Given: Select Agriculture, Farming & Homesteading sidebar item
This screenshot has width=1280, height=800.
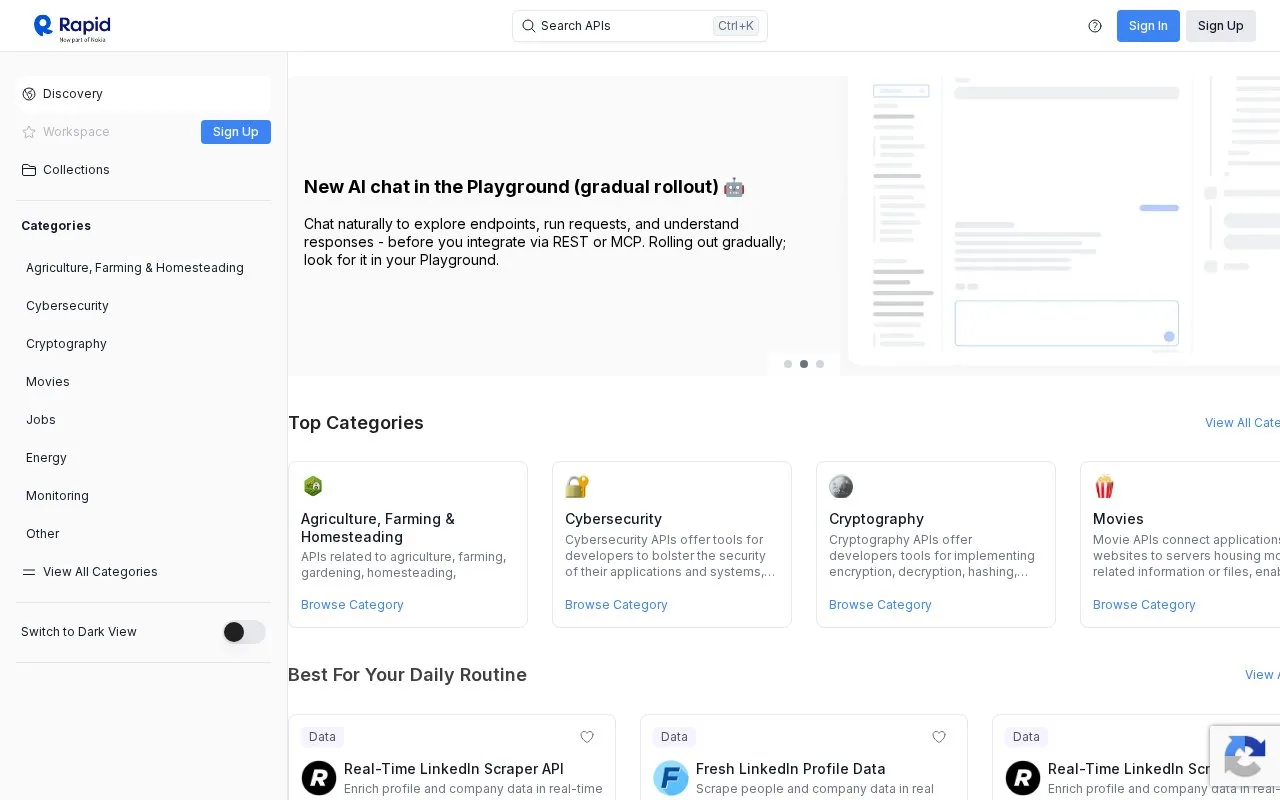Looking at the screenshot, I should (x=135, y=268).
